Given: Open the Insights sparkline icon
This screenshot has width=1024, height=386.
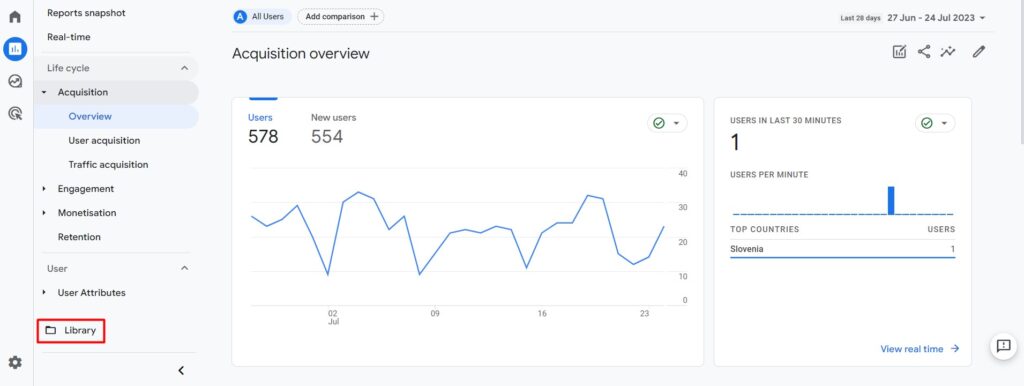Looking at the screenshot, I should click(x=948, y=52).
